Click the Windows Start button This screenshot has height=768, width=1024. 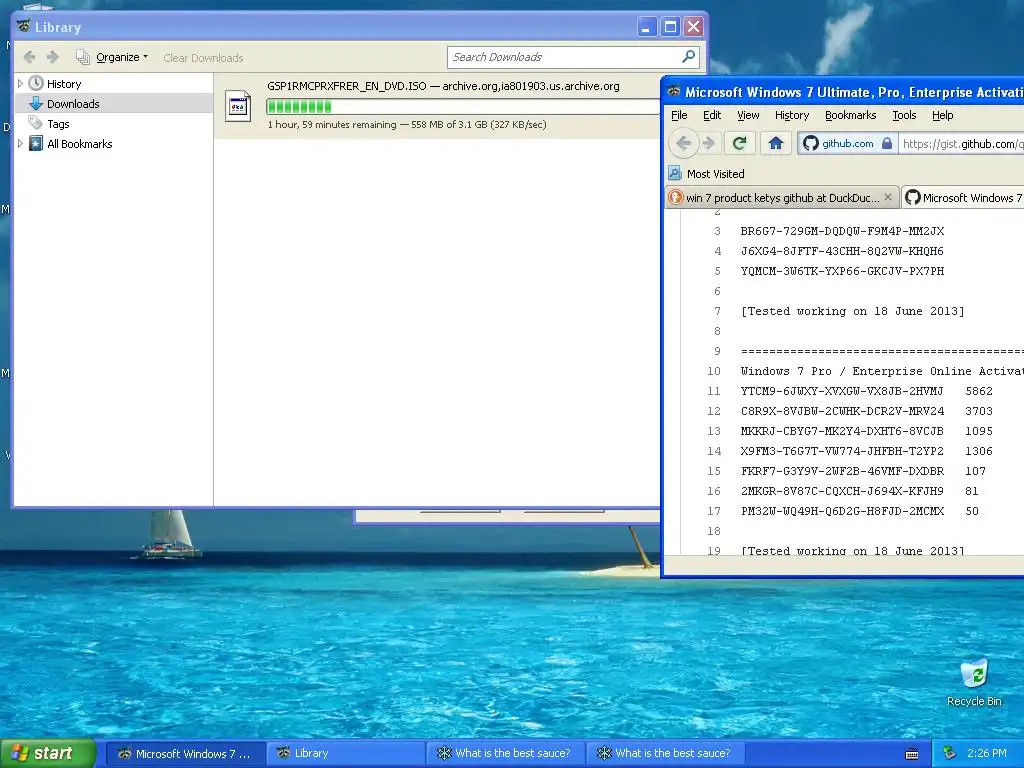[48, 753]
